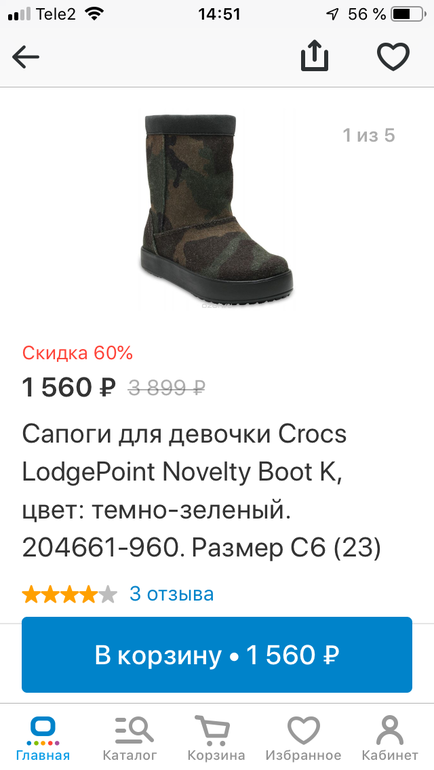Tap the crossed-out 3 899 ₽ price
The image size is (434, 770).
point(166,388)
